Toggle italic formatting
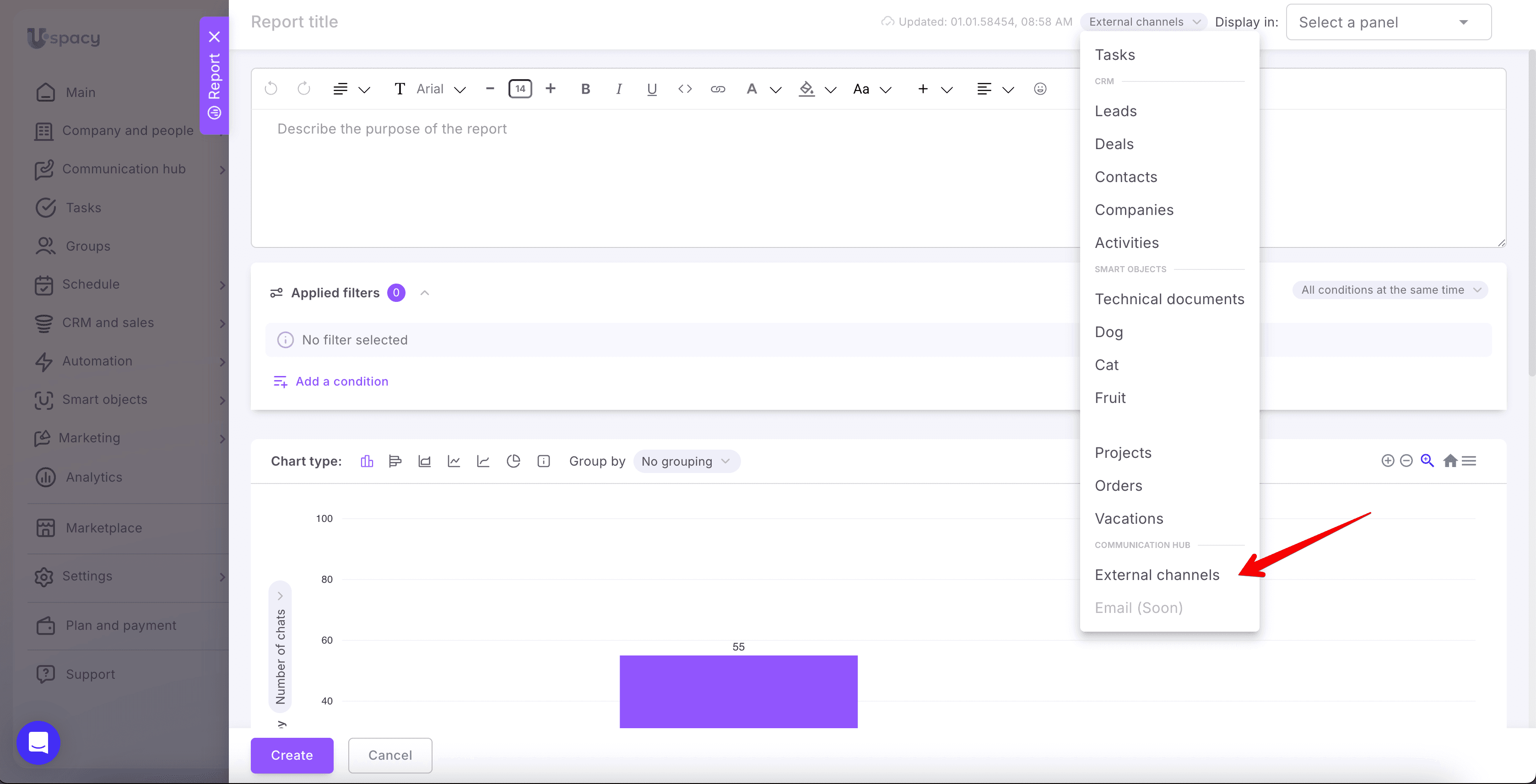 point(619,89)
